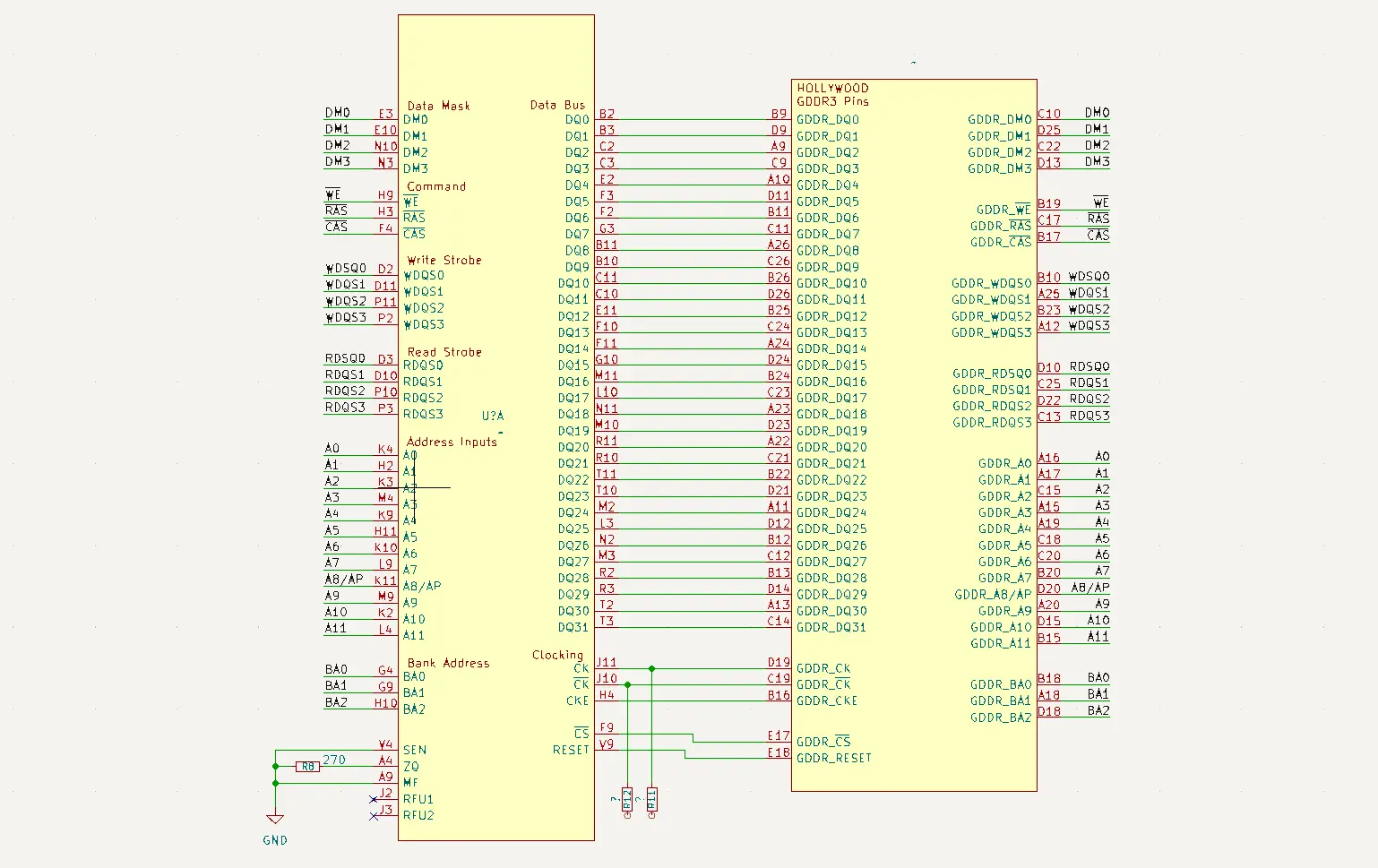Screen dimensions: 1378x868
Task: Select the ZQ pin name
Action: (411, 767)
